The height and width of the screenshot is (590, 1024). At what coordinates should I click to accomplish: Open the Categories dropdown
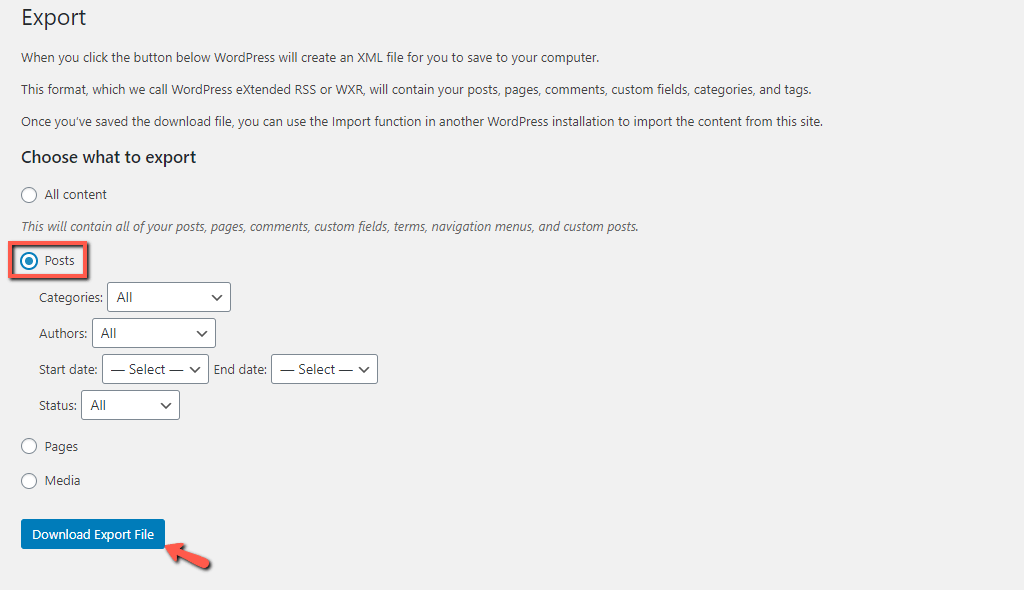click(x=169, y=297)
